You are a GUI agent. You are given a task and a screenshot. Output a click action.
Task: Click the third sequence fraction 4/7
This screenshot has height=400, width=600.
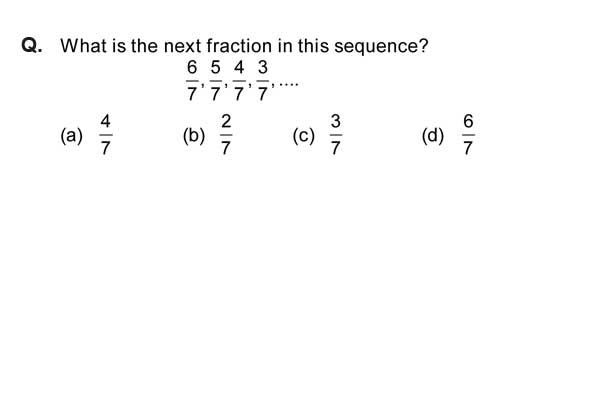[x=239, y=81]
